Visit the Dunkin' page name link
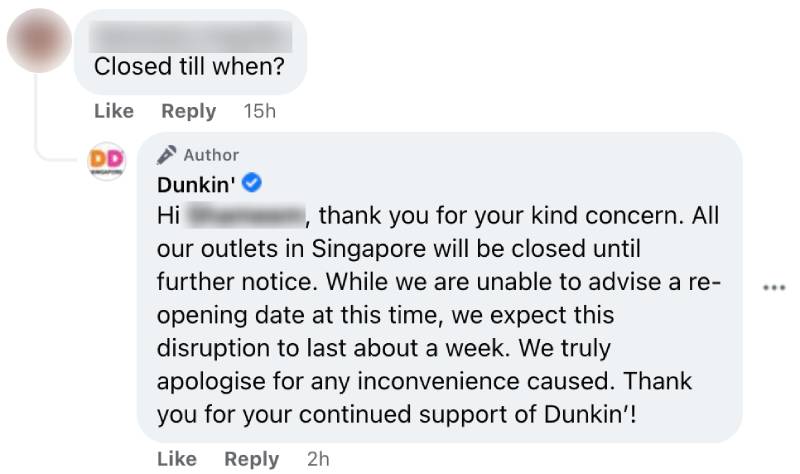The width and height of the screenshot is (800, 474). (196, 184)
